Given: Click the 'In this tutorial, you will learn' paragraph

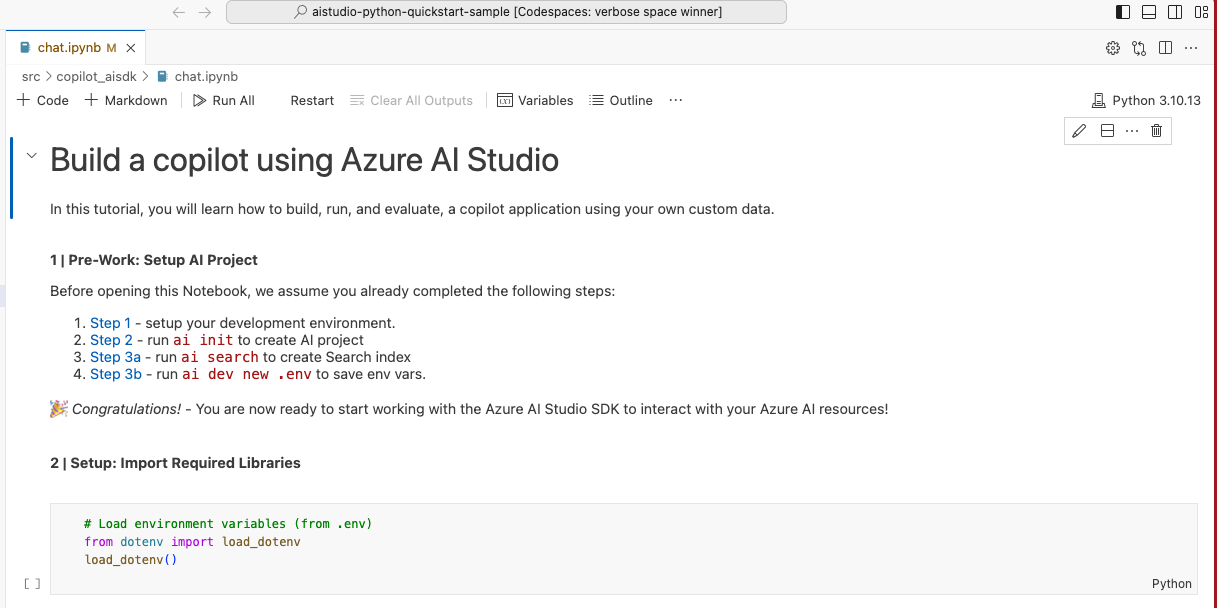Looking at the screenshot, I should click(x=412, y=209).
